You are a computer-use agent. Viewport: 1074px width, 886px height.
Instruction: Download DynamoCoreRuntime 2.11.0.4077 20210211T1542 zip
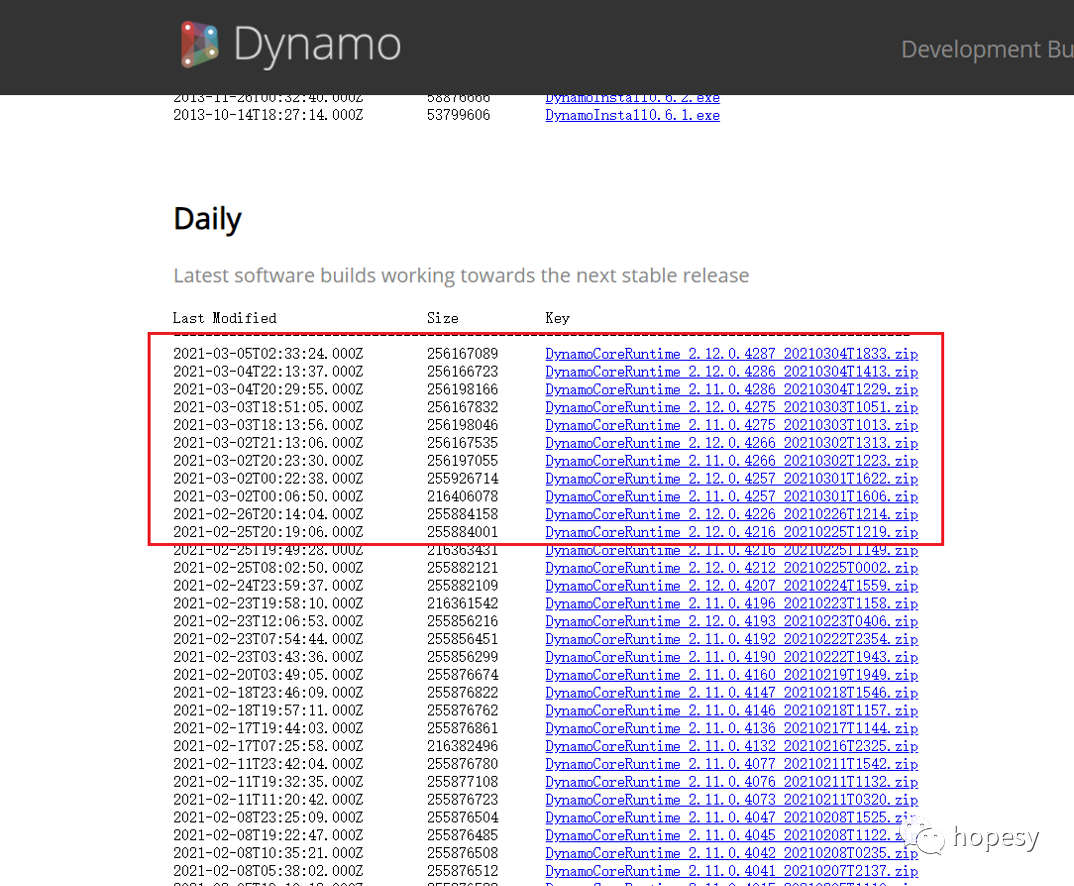731,764
